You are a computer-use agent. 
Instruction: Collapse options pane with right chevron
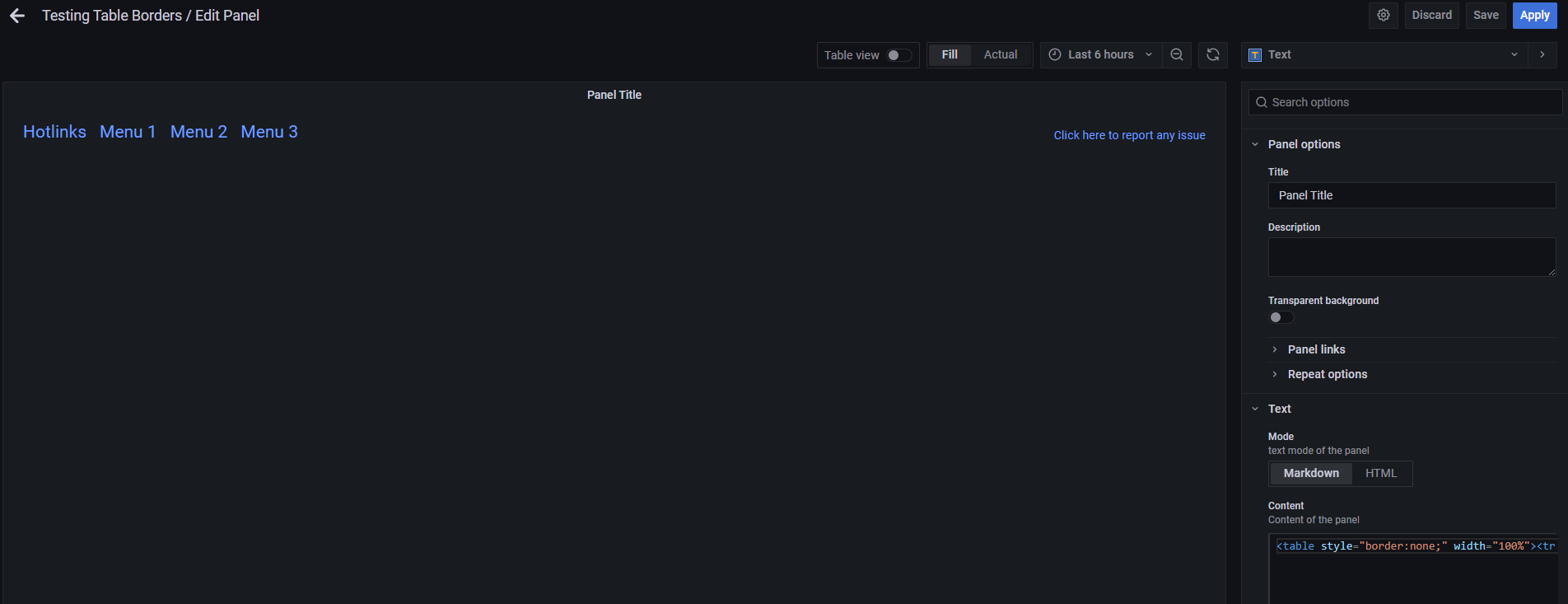1542,54
